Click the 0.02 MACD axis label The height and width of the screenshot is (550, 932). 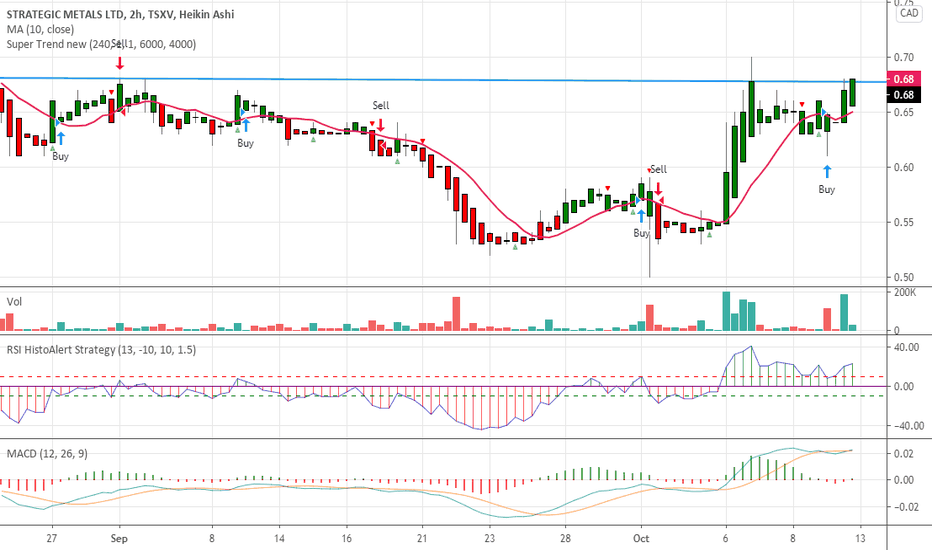point(903,454)
